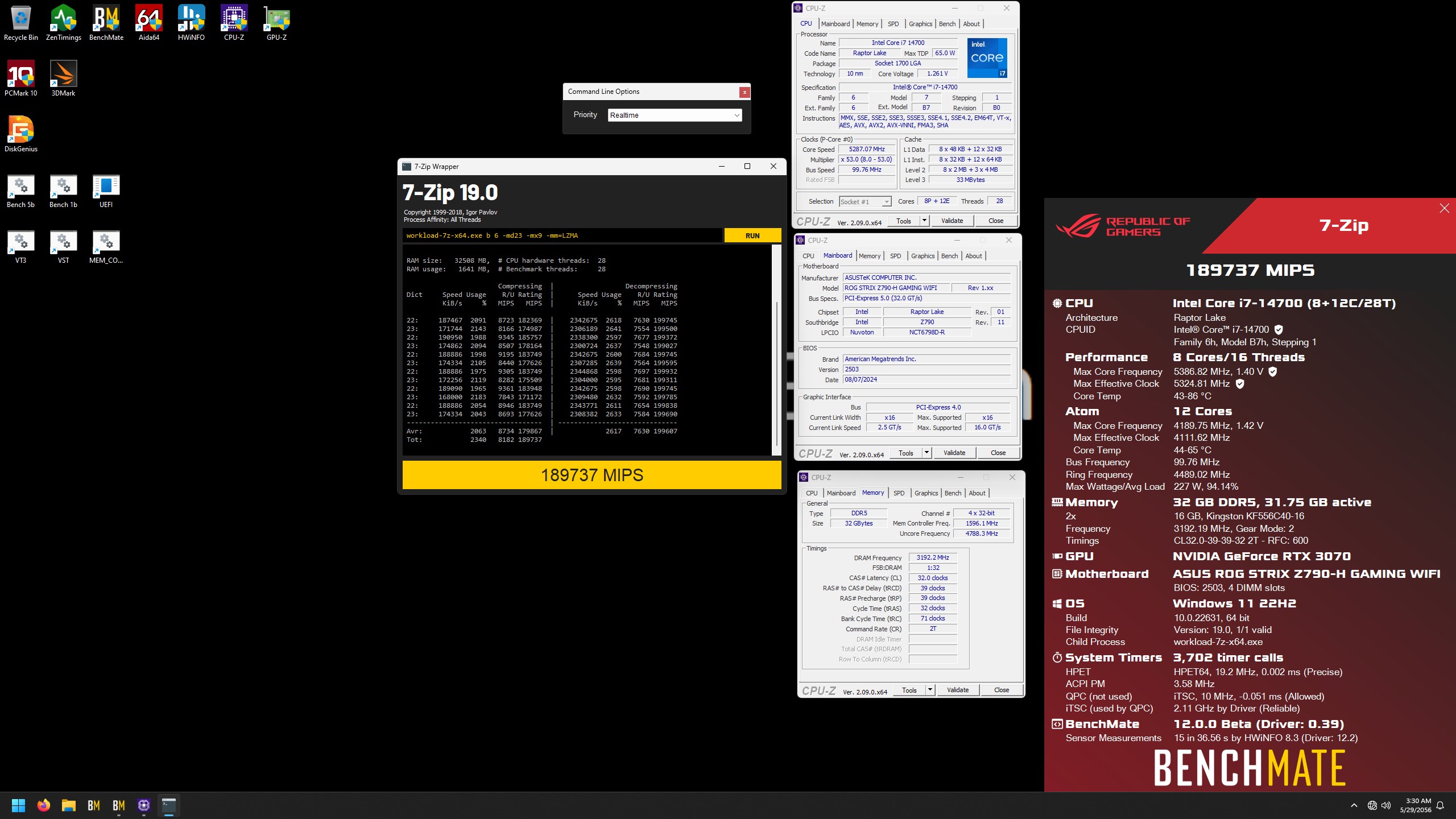Select the GPU-Z desktop icon

(276, 23)
